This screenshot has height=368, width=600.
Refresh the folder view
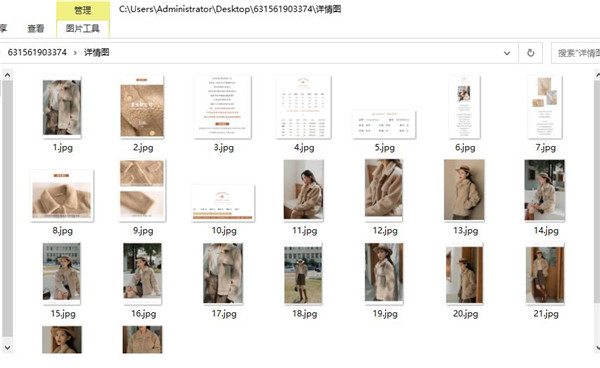530,53
